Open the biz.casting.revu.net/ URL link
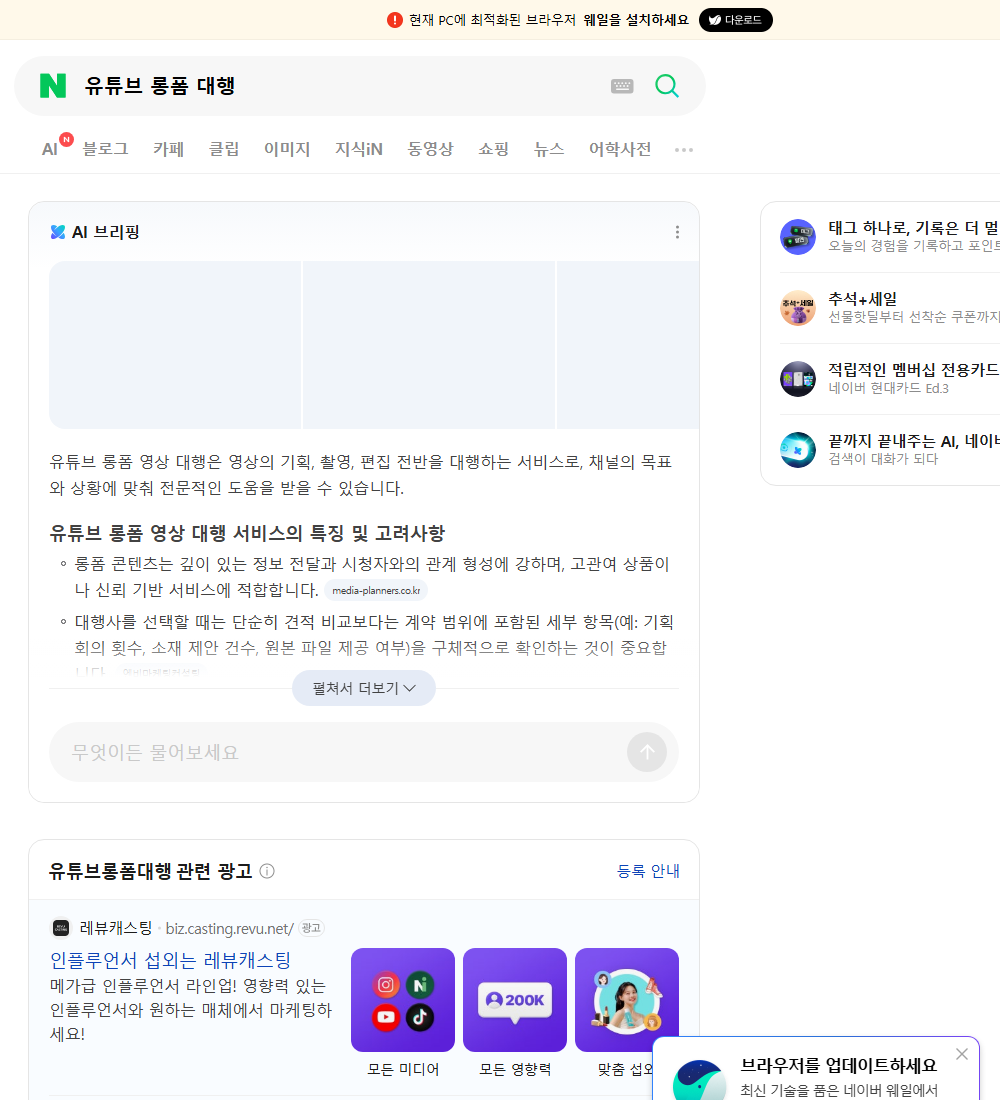 point(229,928)
